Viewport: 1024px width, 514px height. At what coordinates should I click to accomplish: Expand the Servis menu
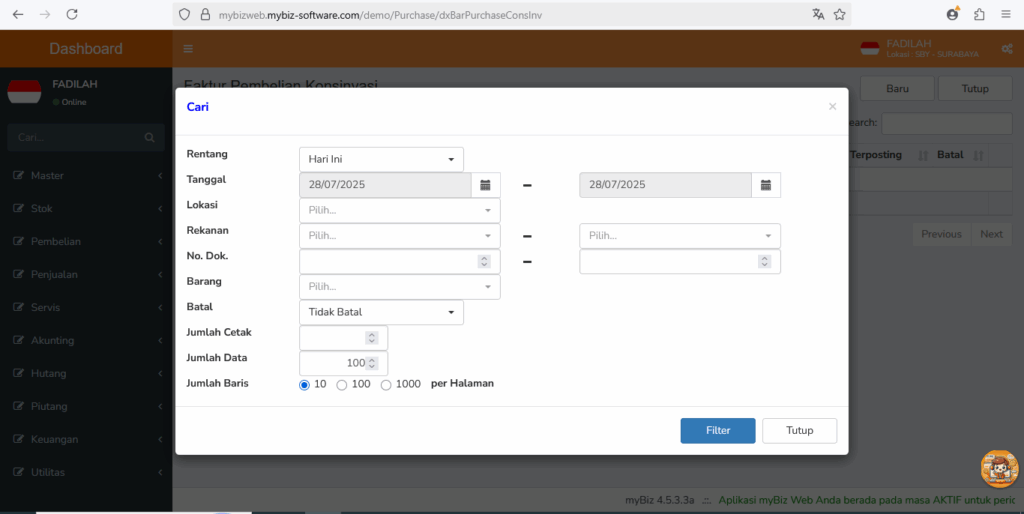pyautogui.click(x=86, y=308)
